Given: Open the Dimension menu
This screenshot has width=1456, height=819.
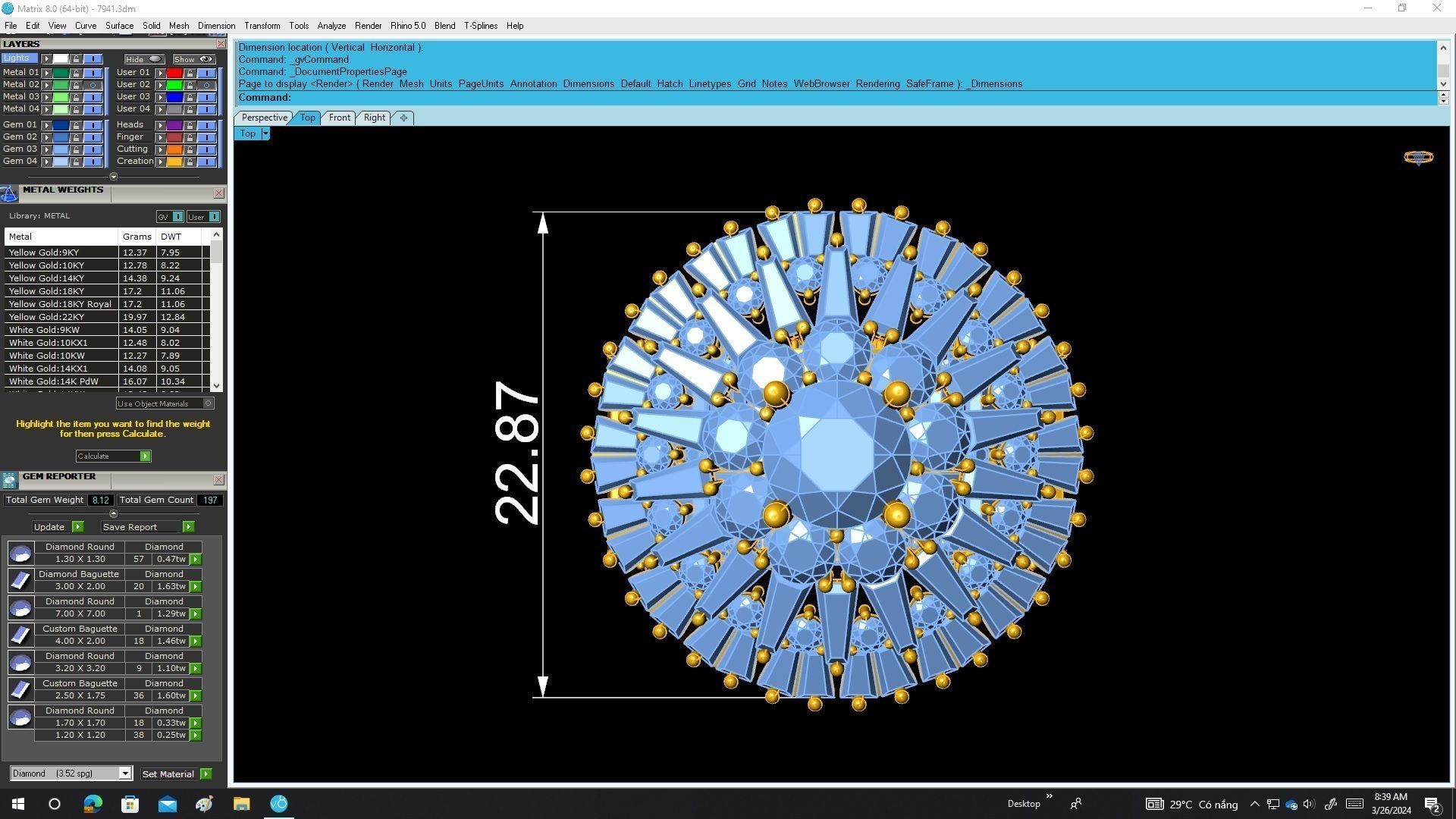Looking at the screenshot, I should coord(216,26).
